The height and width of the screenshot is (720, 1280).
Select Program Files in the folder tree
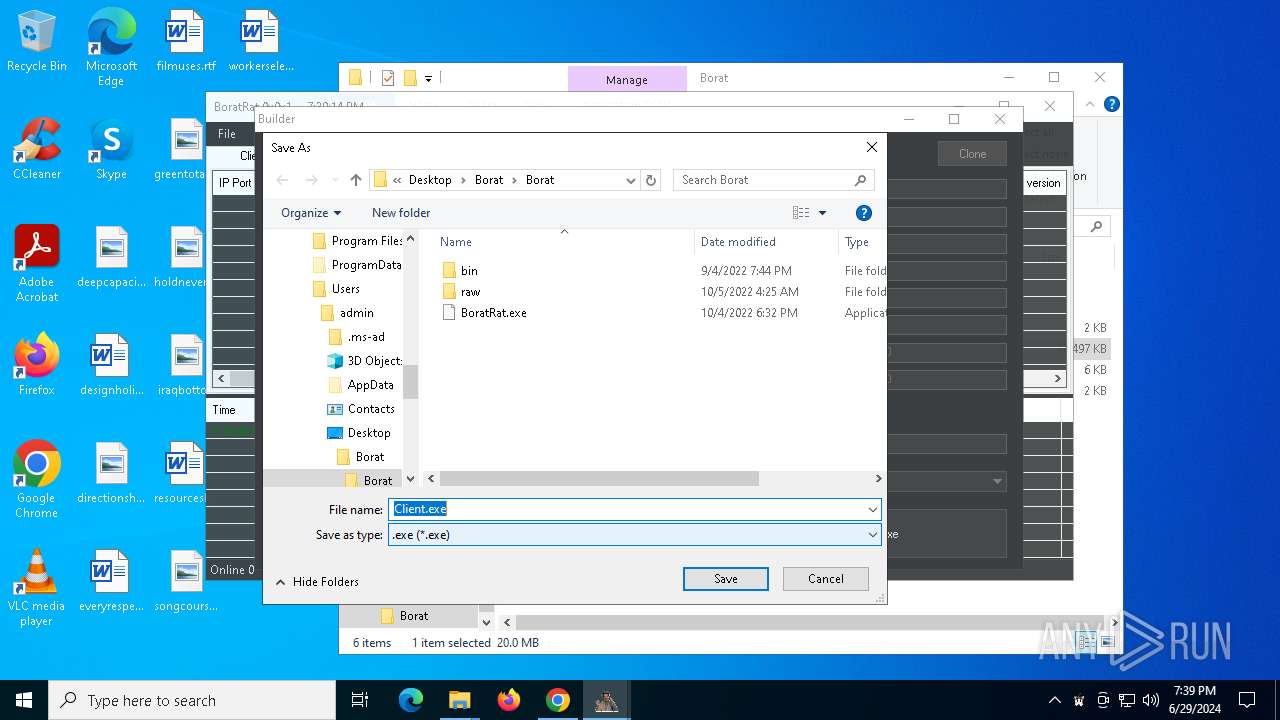coord(357,241)
